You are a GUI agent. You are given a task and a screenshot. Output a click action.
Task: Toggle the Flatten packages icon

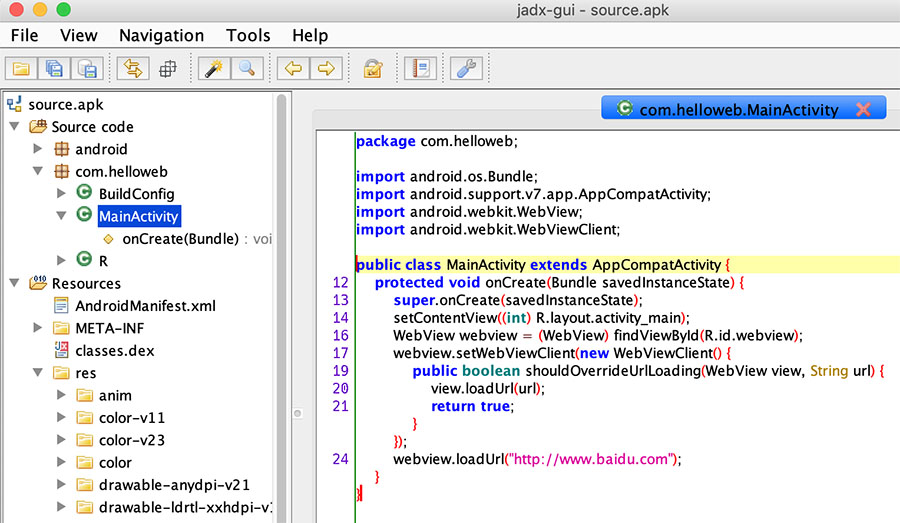[168, 69]
